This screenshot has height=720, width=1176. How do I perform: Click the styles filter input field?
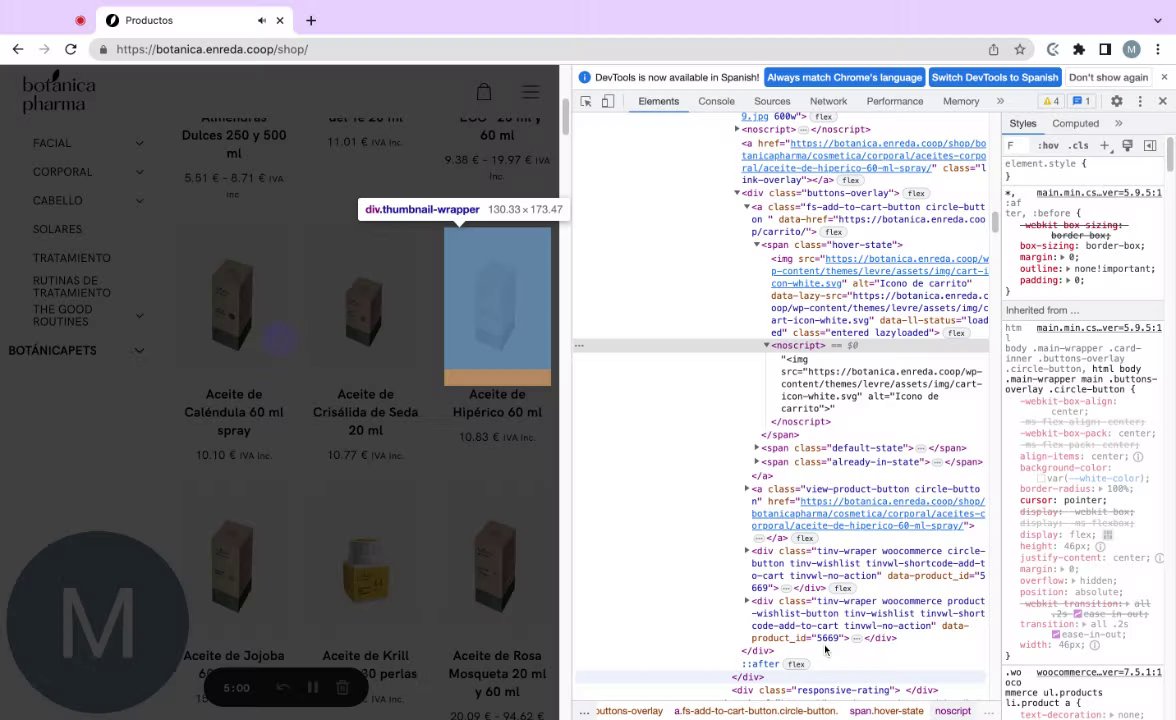pyautogui.click(x=1018, y=146)
